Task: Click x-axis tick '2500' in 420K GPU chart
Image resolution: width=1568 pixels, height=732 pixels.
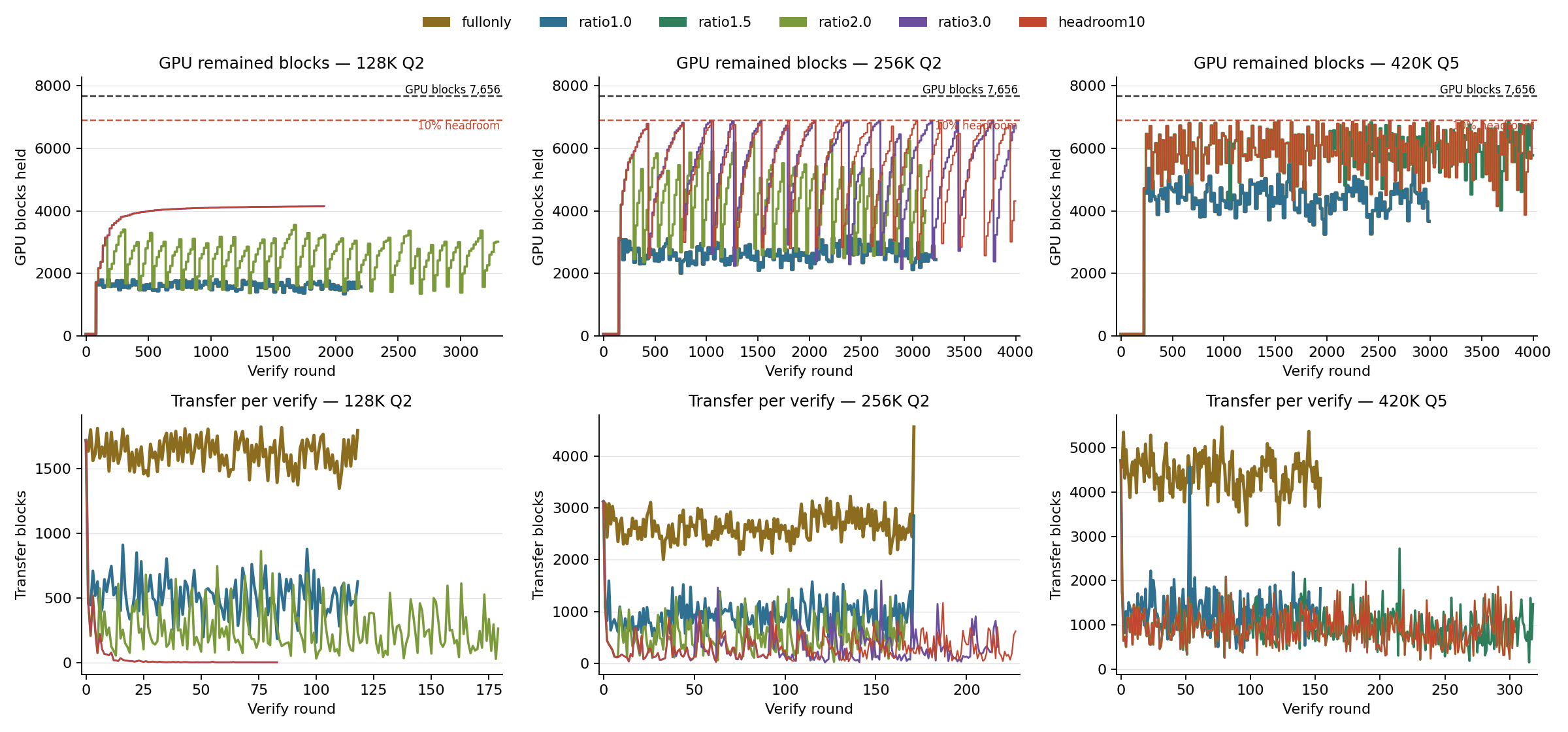Action: pyautogui.click(x=1379, y=352)
